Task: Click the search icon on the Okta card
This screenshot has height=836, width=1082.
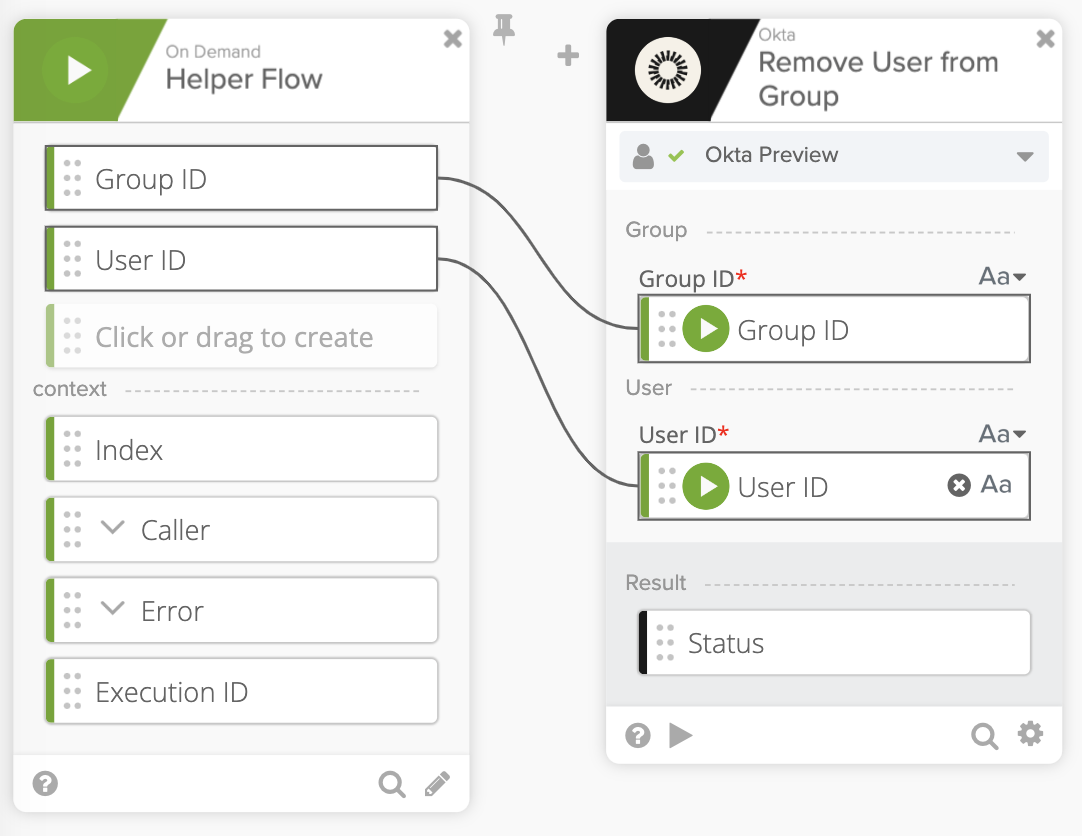Action: coord(984,736)
